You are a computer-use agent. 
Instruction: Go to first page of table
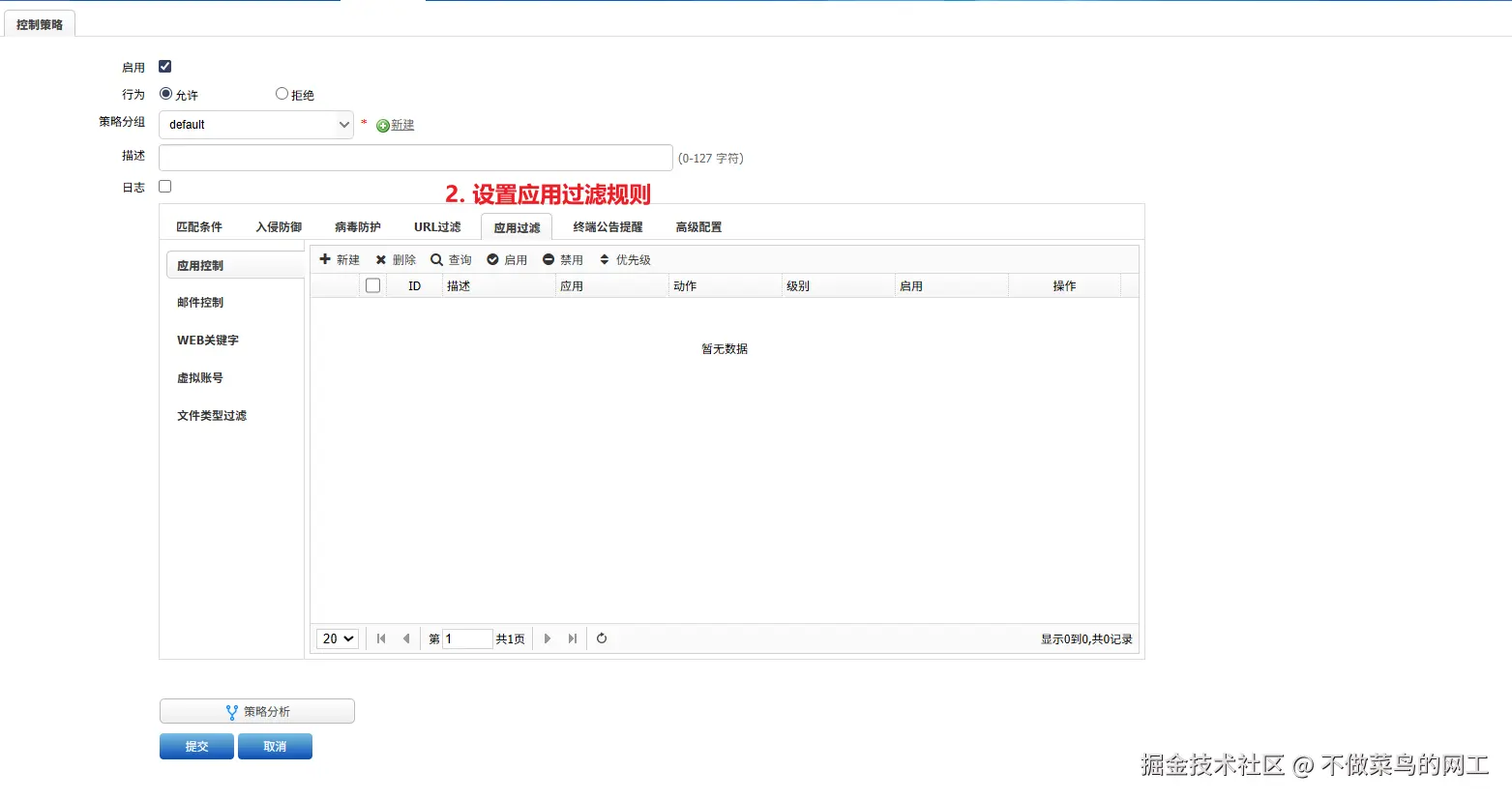click(381, 638)
